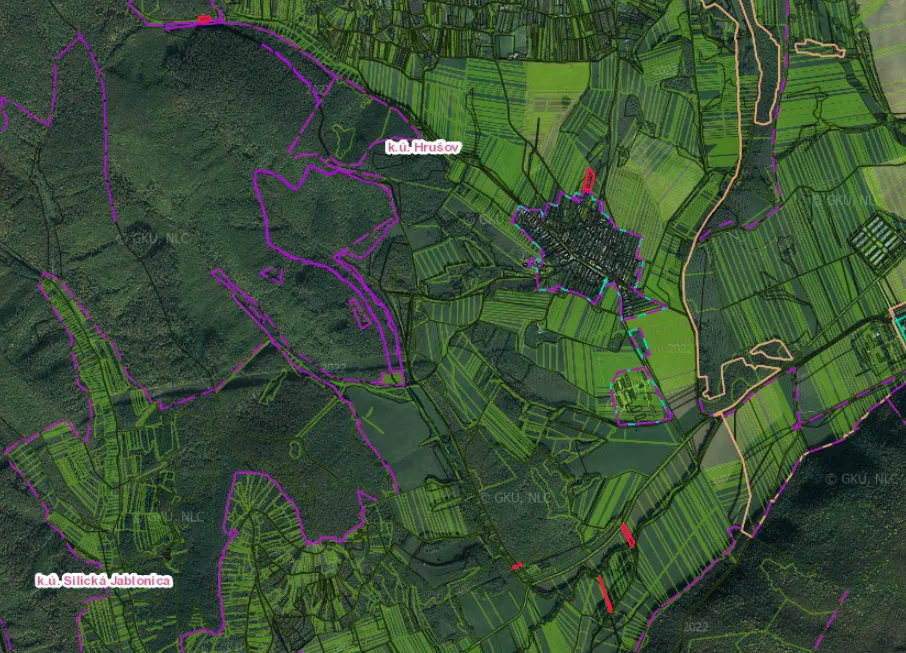Select the gridded compound on the right side
Image resolution: width=906 pixels, height=653 pixels.
click(877, 241)
